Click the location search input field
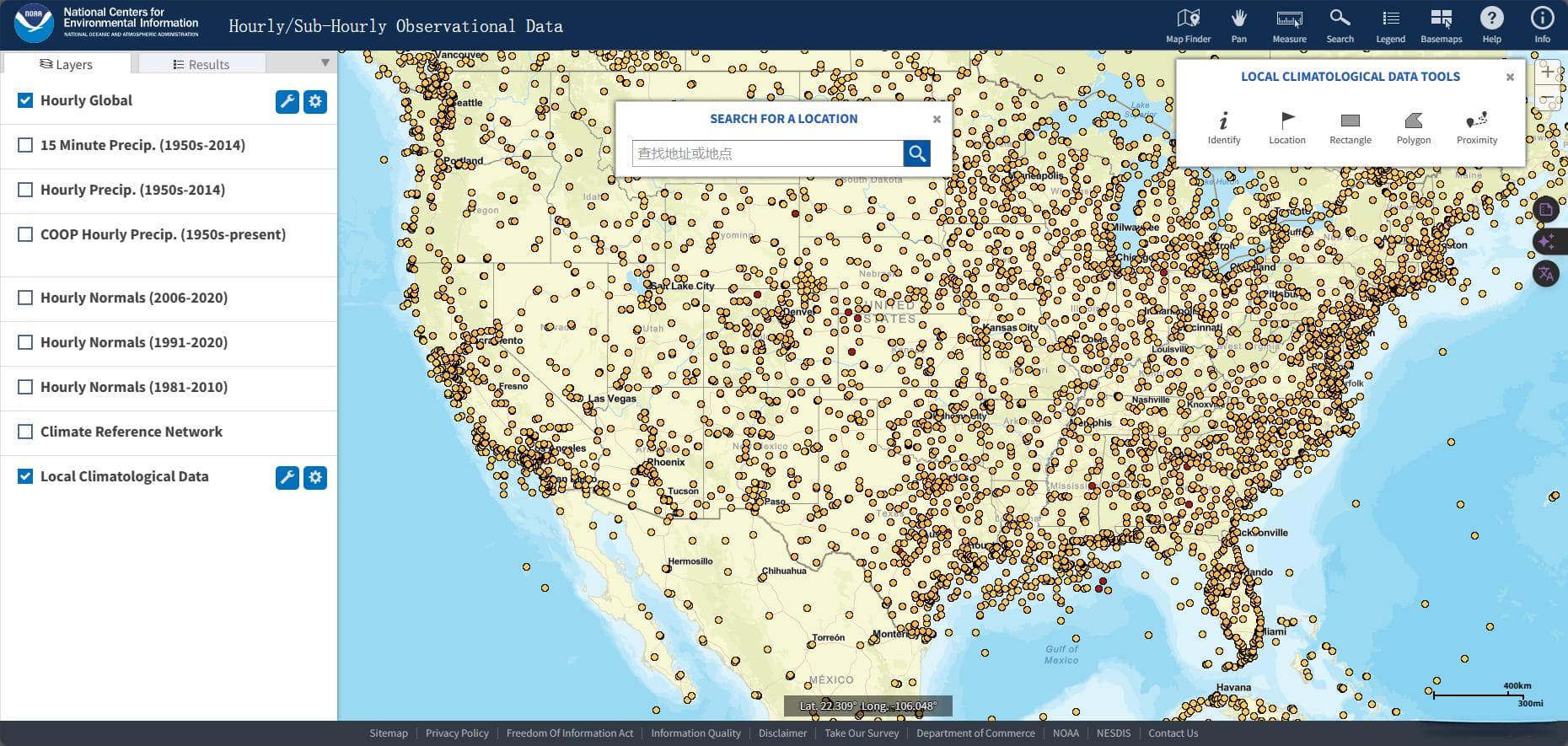Screen dimensions: 1568x746 coord(767,153)
